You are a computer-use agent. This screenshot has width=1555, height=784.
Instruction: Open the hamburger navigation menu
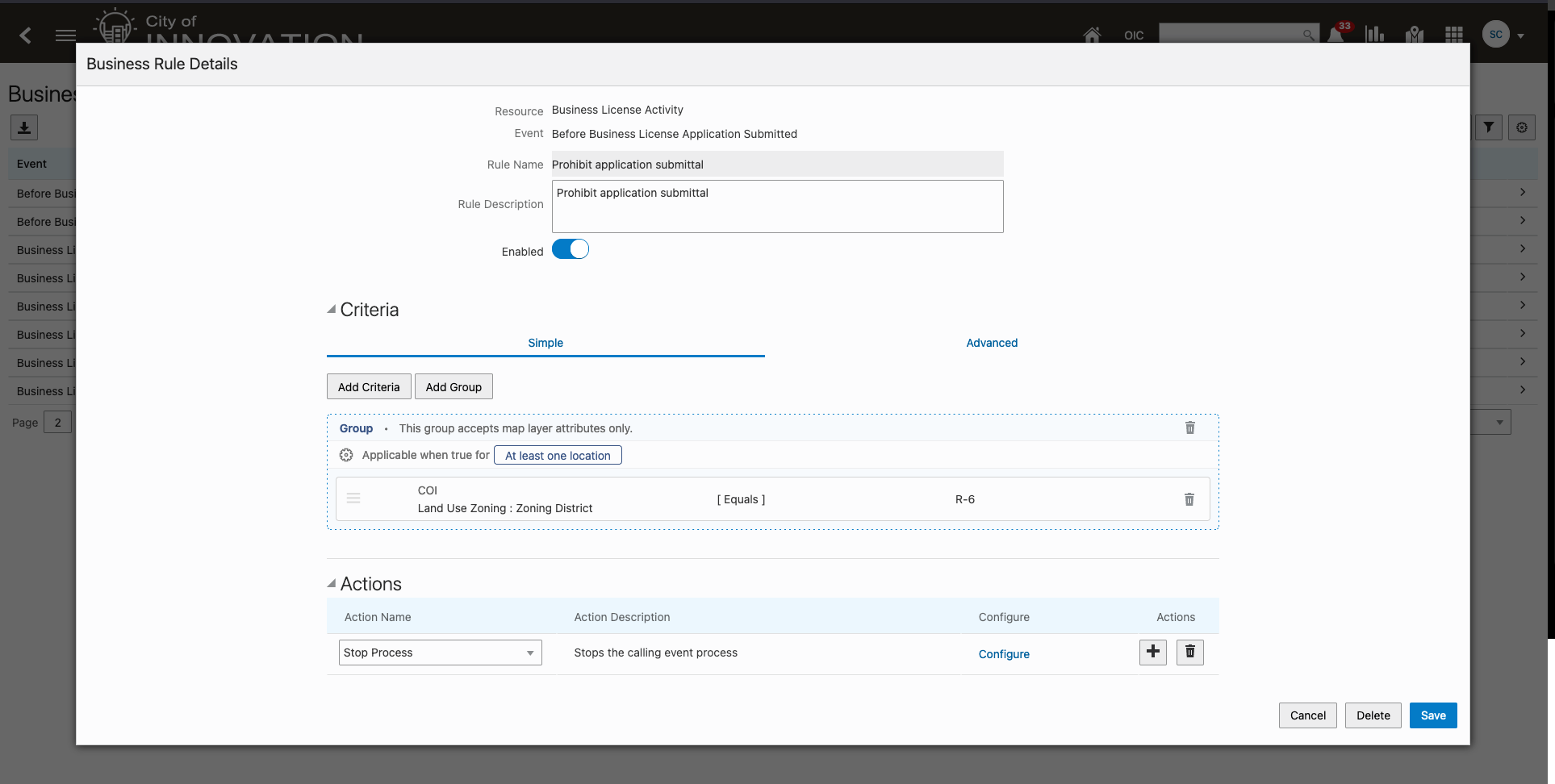[x=65, y=35]
